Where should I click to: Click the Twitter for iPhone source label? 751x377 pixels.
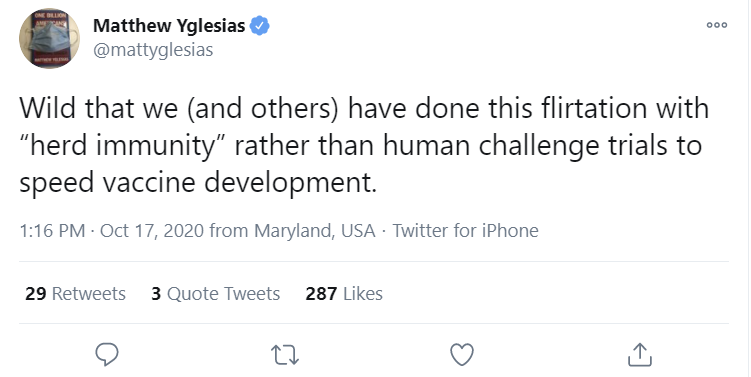466,230
